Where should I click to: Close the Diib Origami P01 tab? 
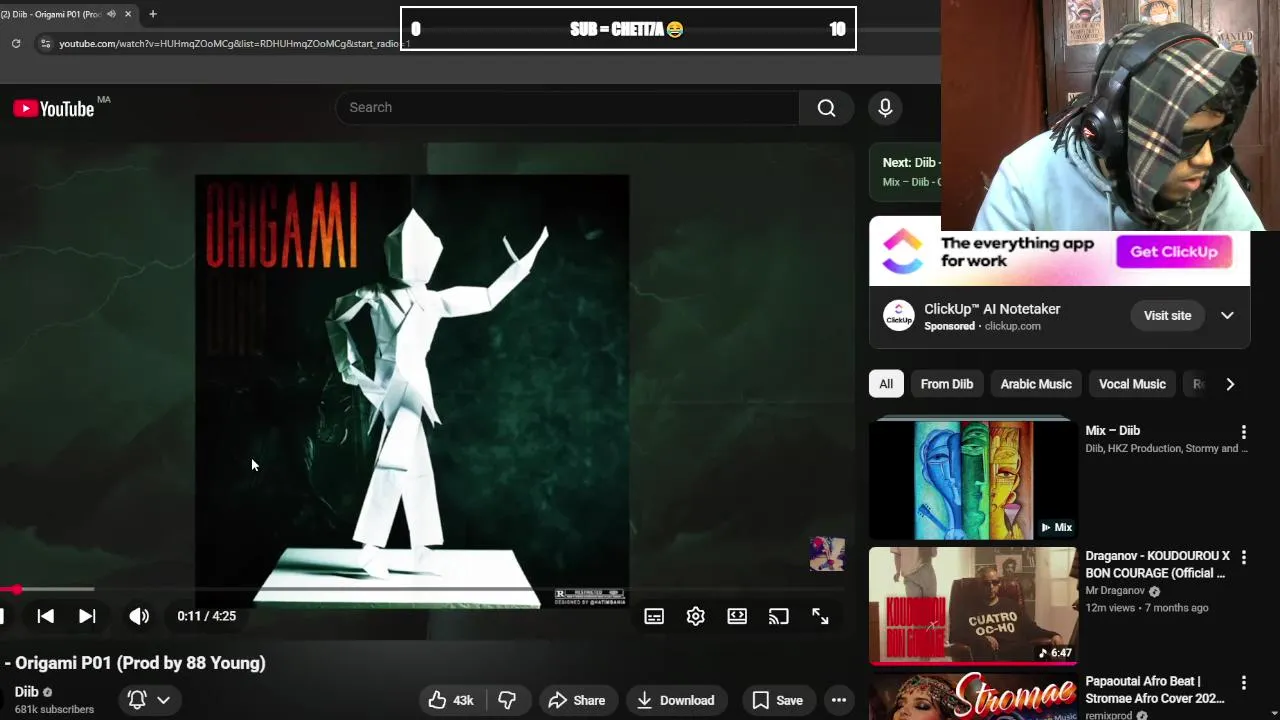128,14
